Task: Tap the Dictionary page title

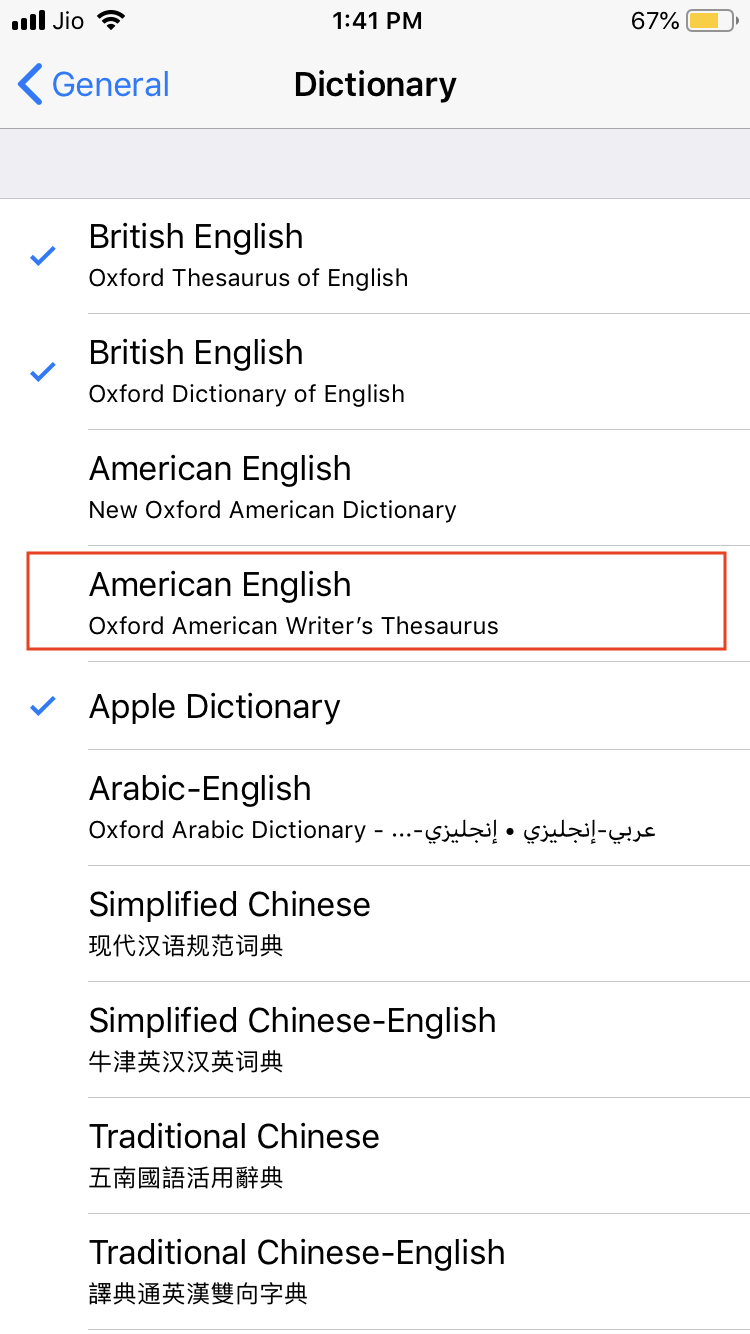Action: [375, 85]
